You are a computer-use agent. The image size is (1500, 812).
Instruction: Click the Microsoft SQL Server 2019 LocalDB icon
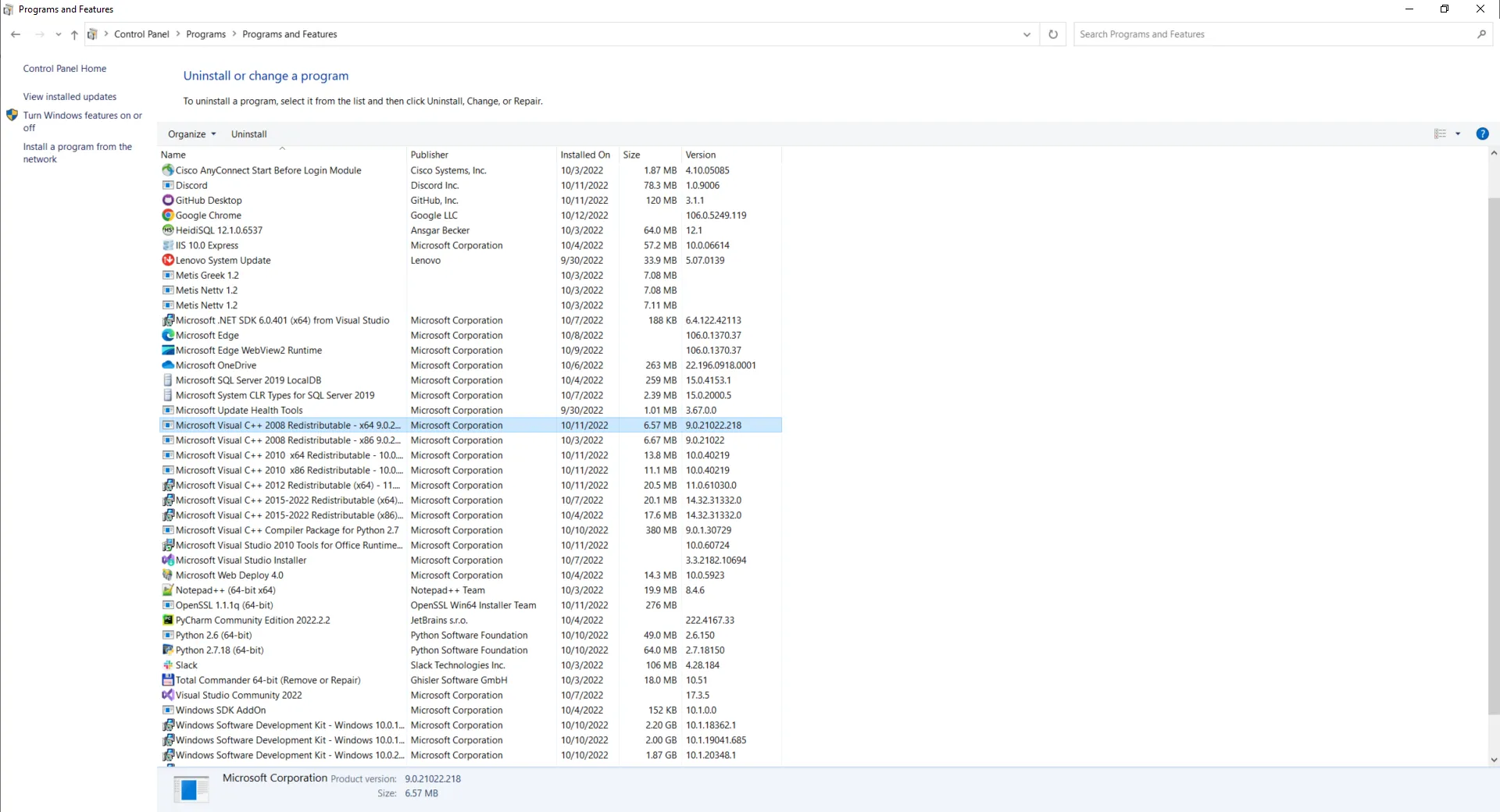tap(167, 380)
